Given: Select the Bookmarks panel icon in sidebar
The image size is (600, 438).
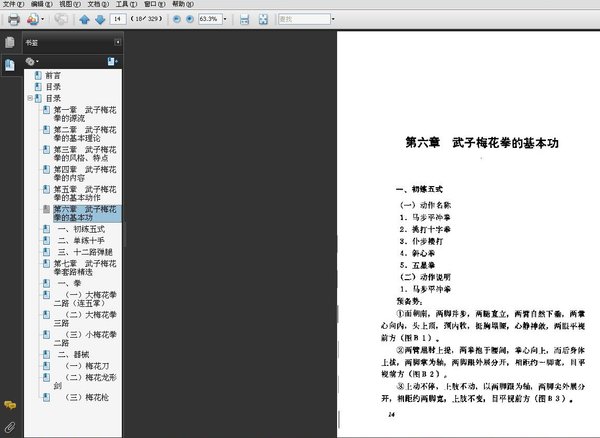Looking at the screenshot, I should point(10,65).
